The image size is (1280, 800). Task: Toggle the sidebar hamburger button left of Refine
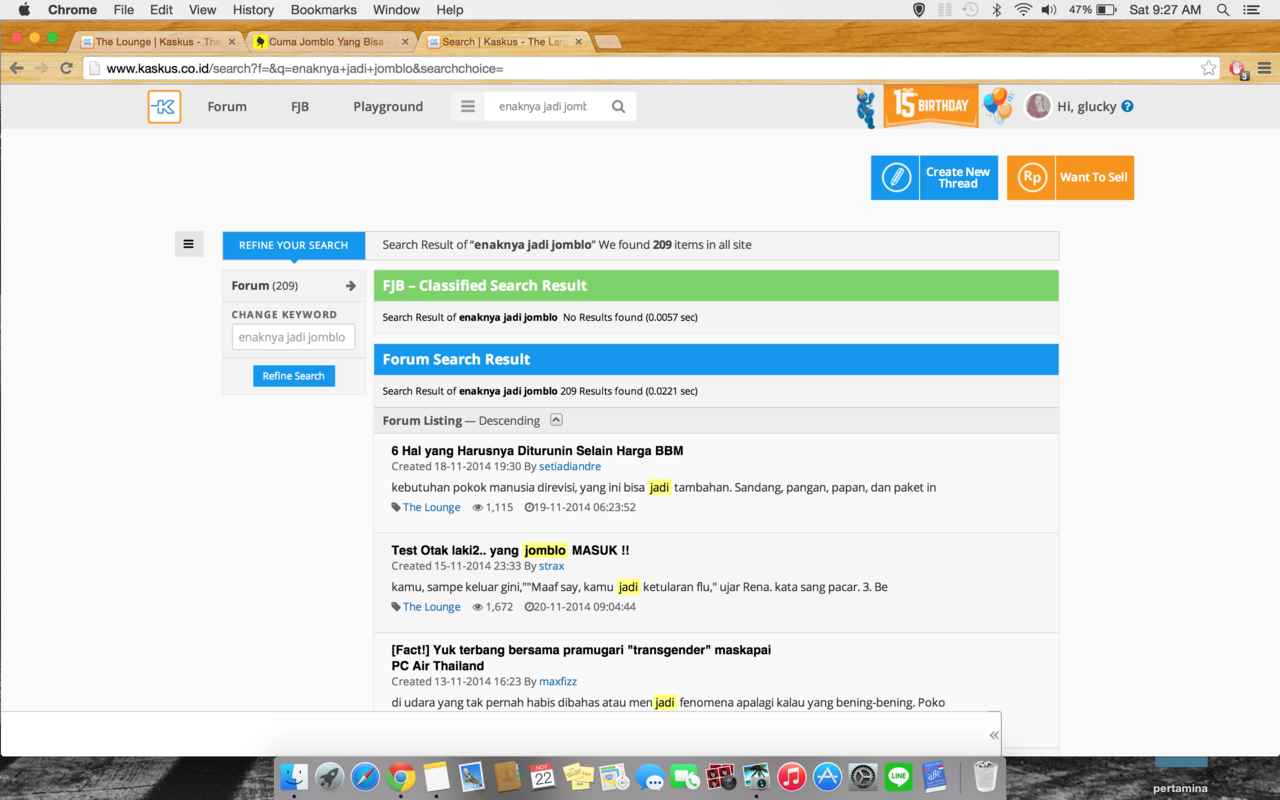pos(189,244)
